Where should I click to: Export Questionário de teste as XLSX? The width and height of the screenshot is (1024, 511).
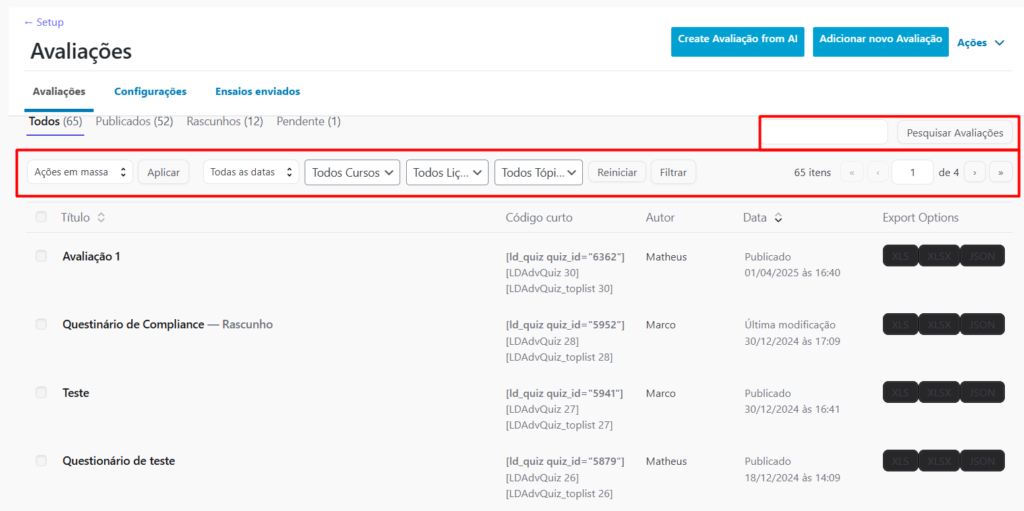point(940,461)
